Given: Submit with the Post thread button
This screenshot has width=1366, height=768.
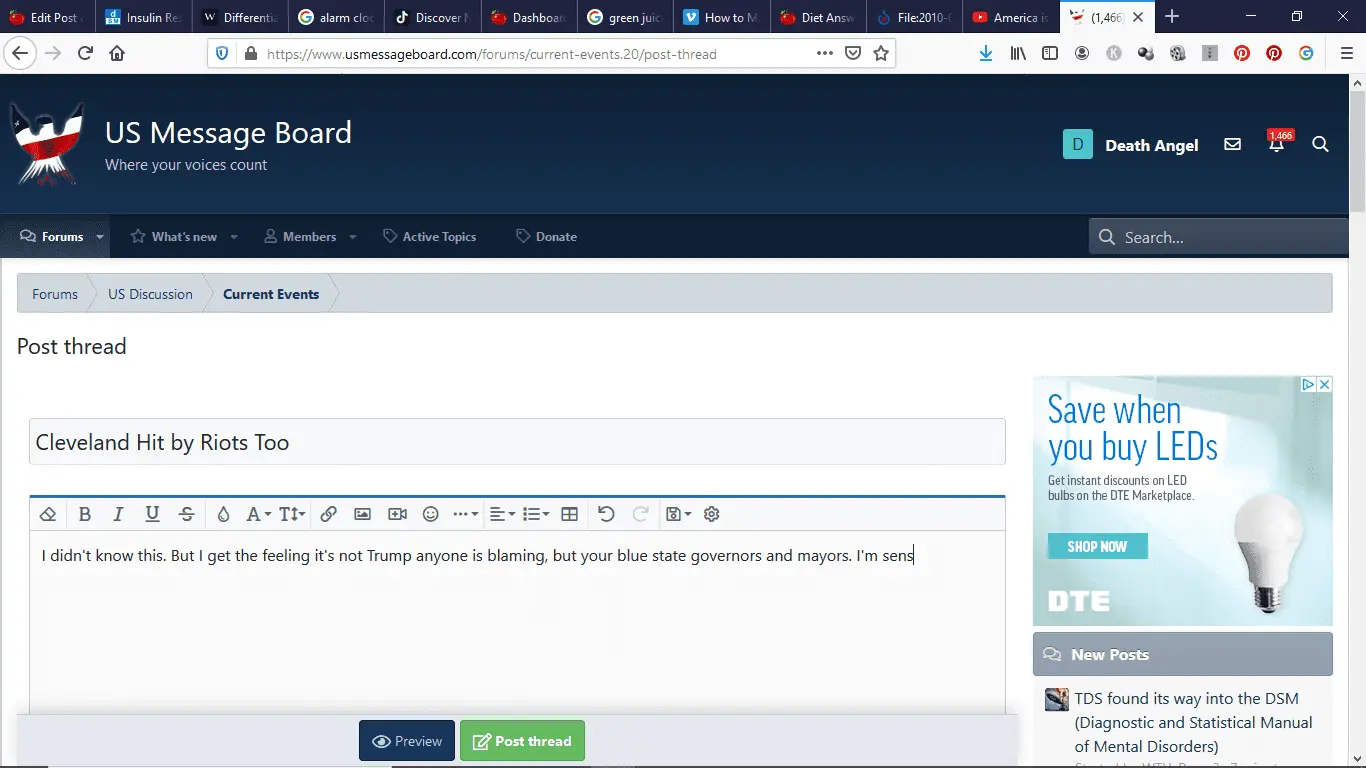Looking at the screenshot, I should click(522, 741).
